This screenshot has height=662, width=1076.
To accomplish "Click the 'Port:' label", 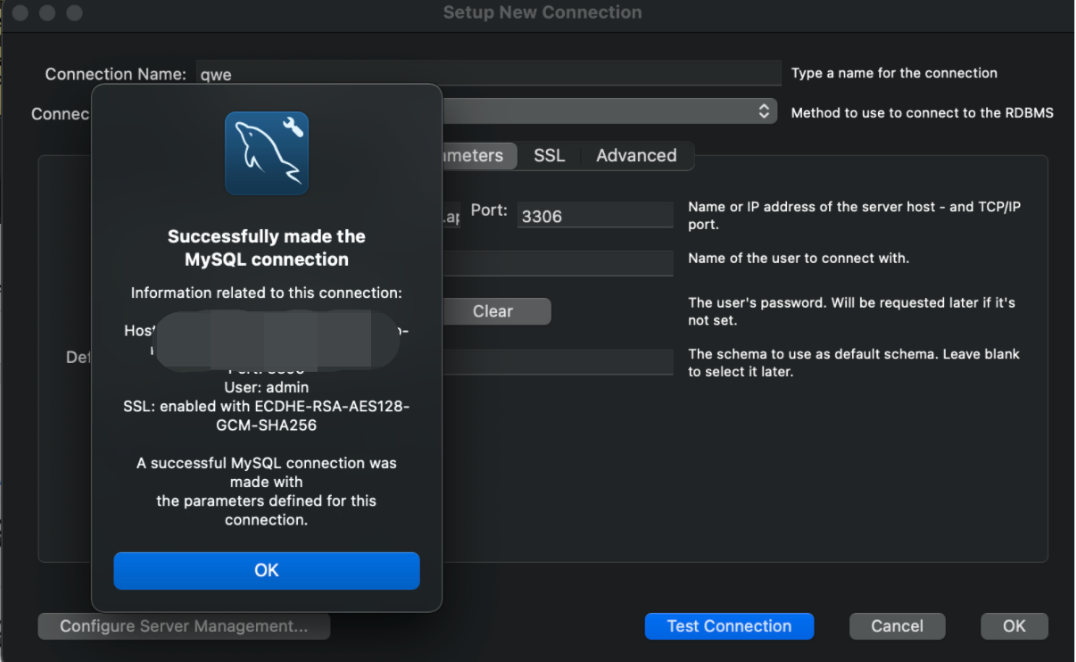I will tap(489, 211).
